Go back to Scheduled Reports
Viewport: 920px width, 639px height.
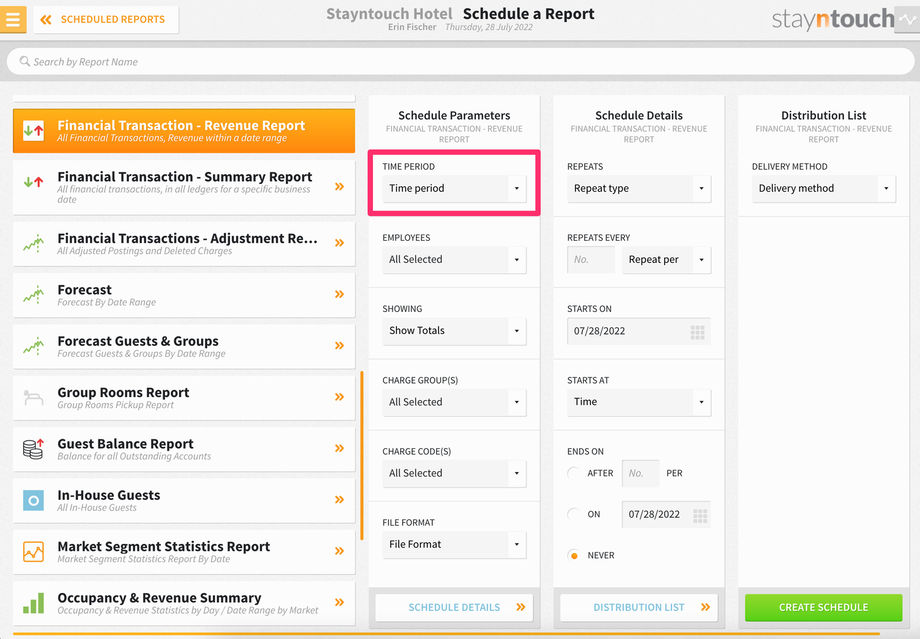click(106, 19)
